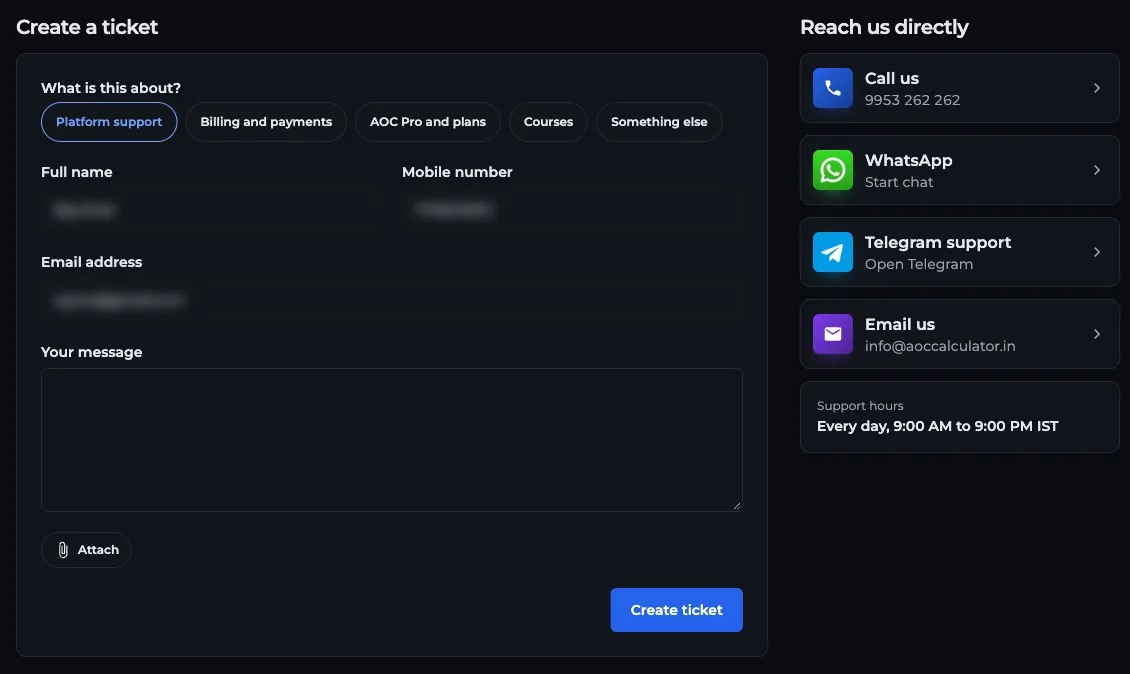The image size is (1130, 674).
Task: Click the Your message label
Action: tap(92, 352)
